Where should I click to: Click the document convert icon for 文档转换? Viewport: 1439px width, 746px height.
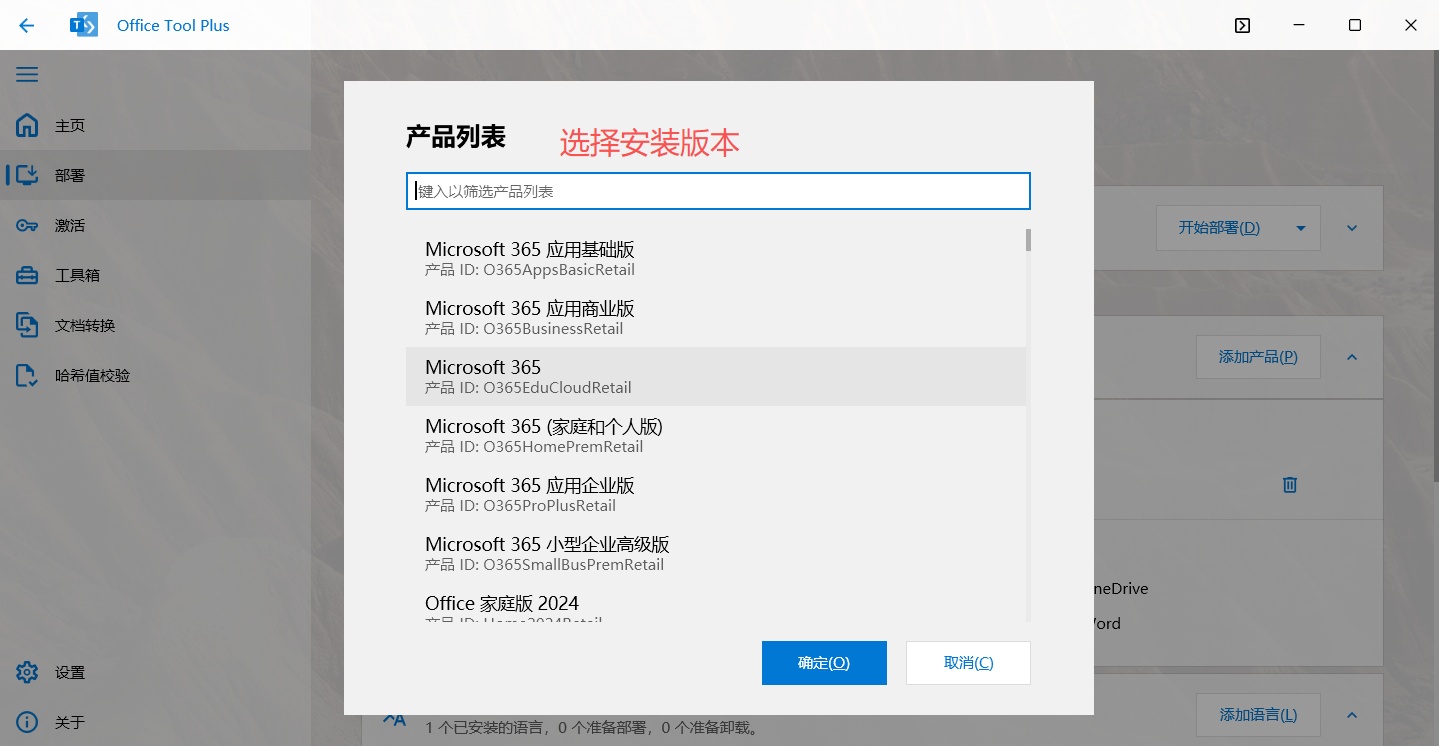pos(27,325)
